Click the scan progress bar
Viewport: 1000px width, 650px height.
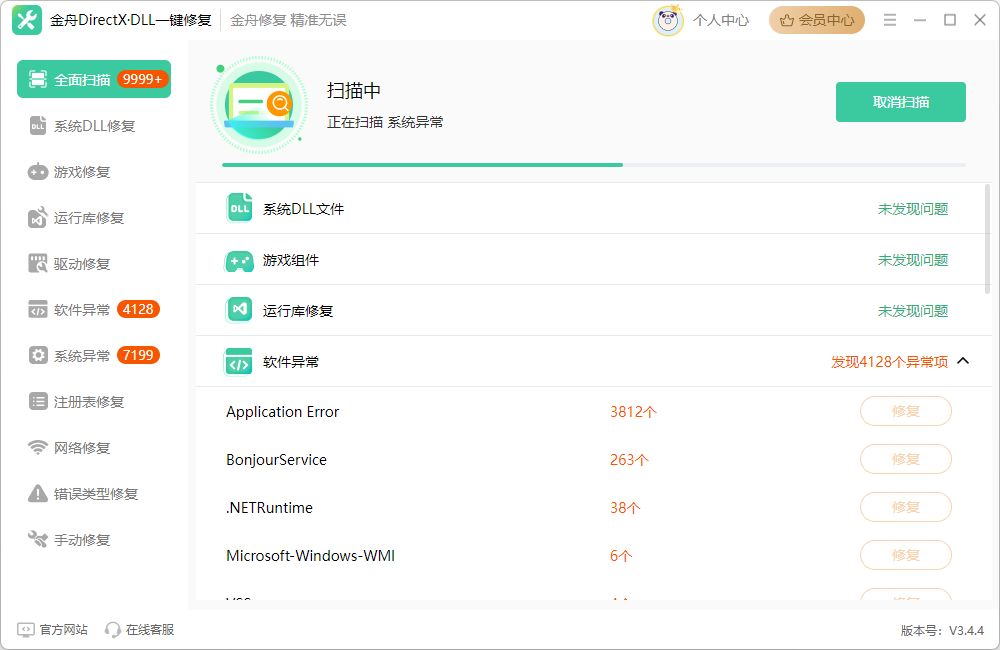(x=594, y=165)
